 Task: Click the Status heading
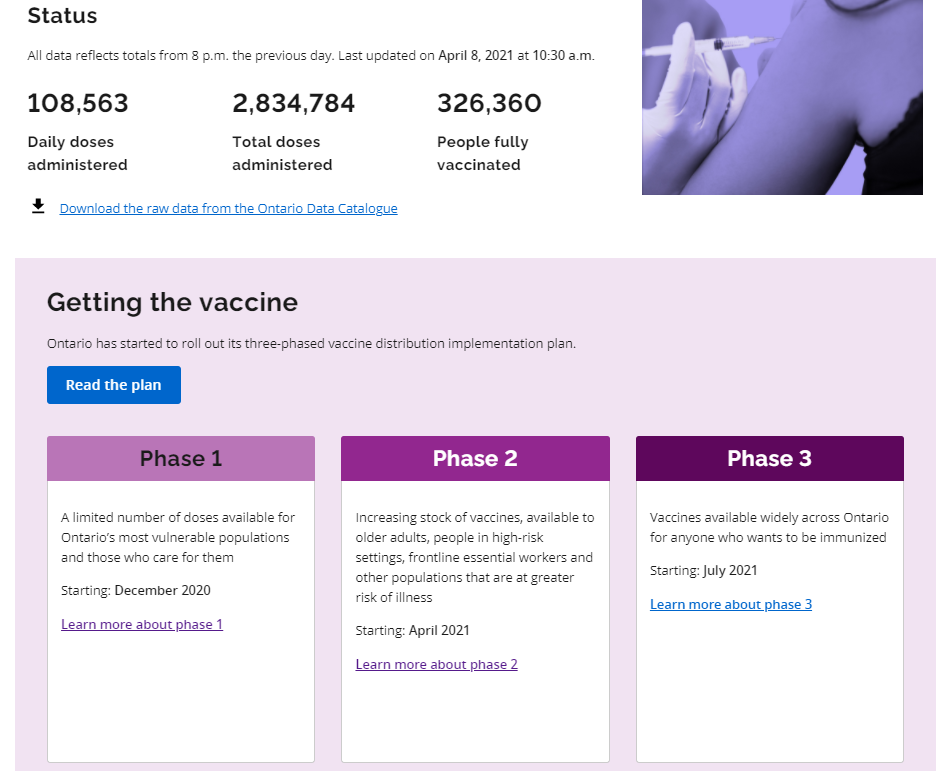[62, 16]
